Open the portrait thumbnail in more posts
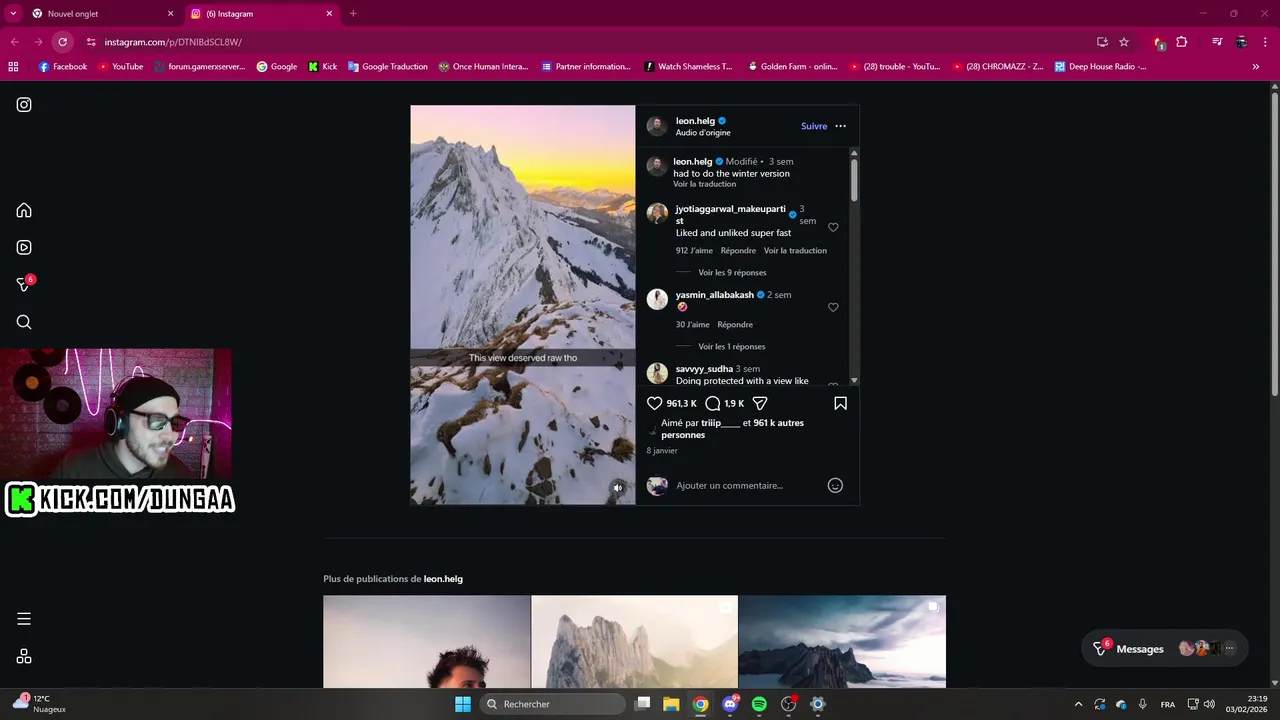The height and width of the screenshot is (720, 1280). coord(427,642)
